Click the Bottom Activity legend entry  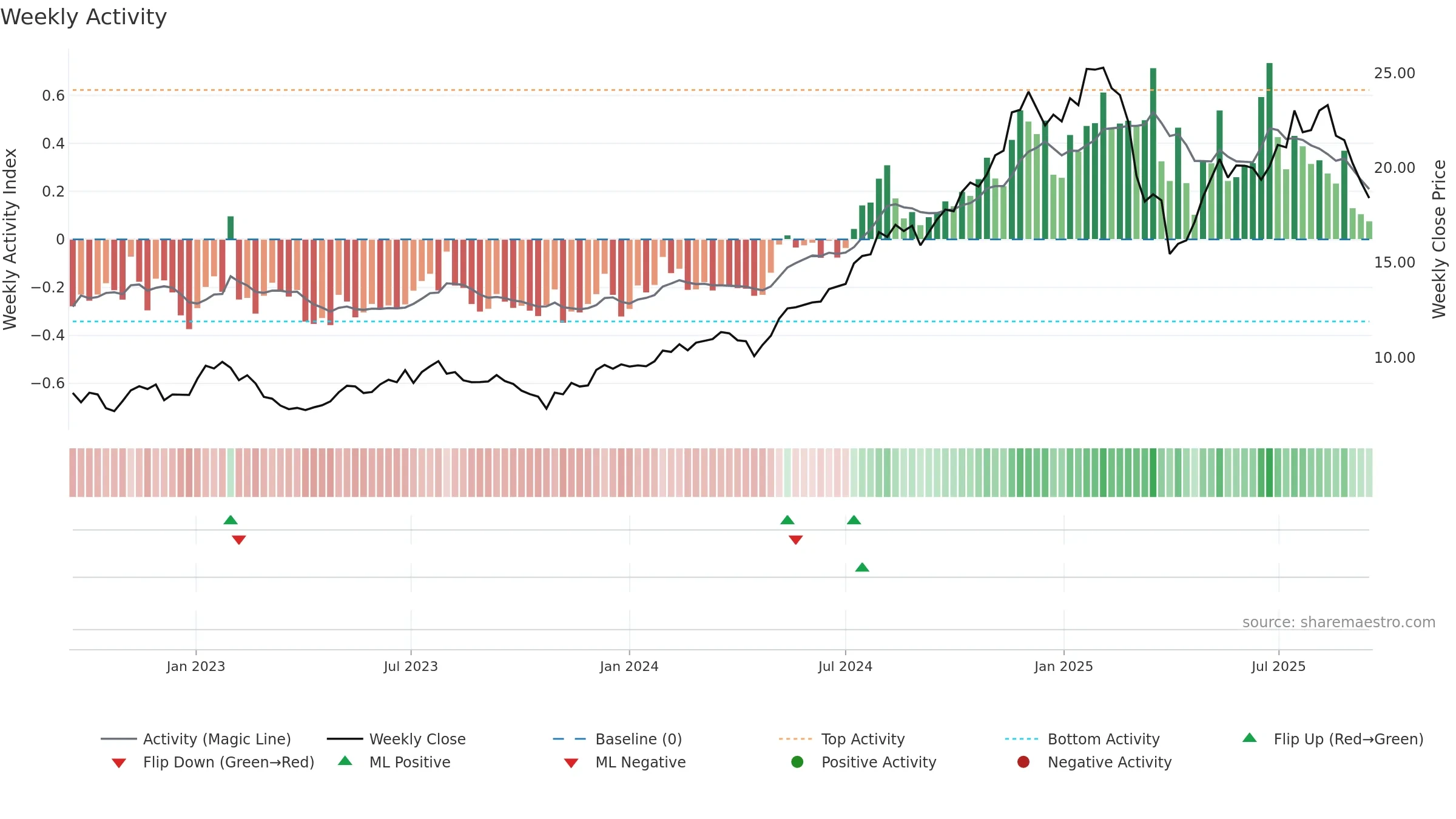click(1082, 739)
